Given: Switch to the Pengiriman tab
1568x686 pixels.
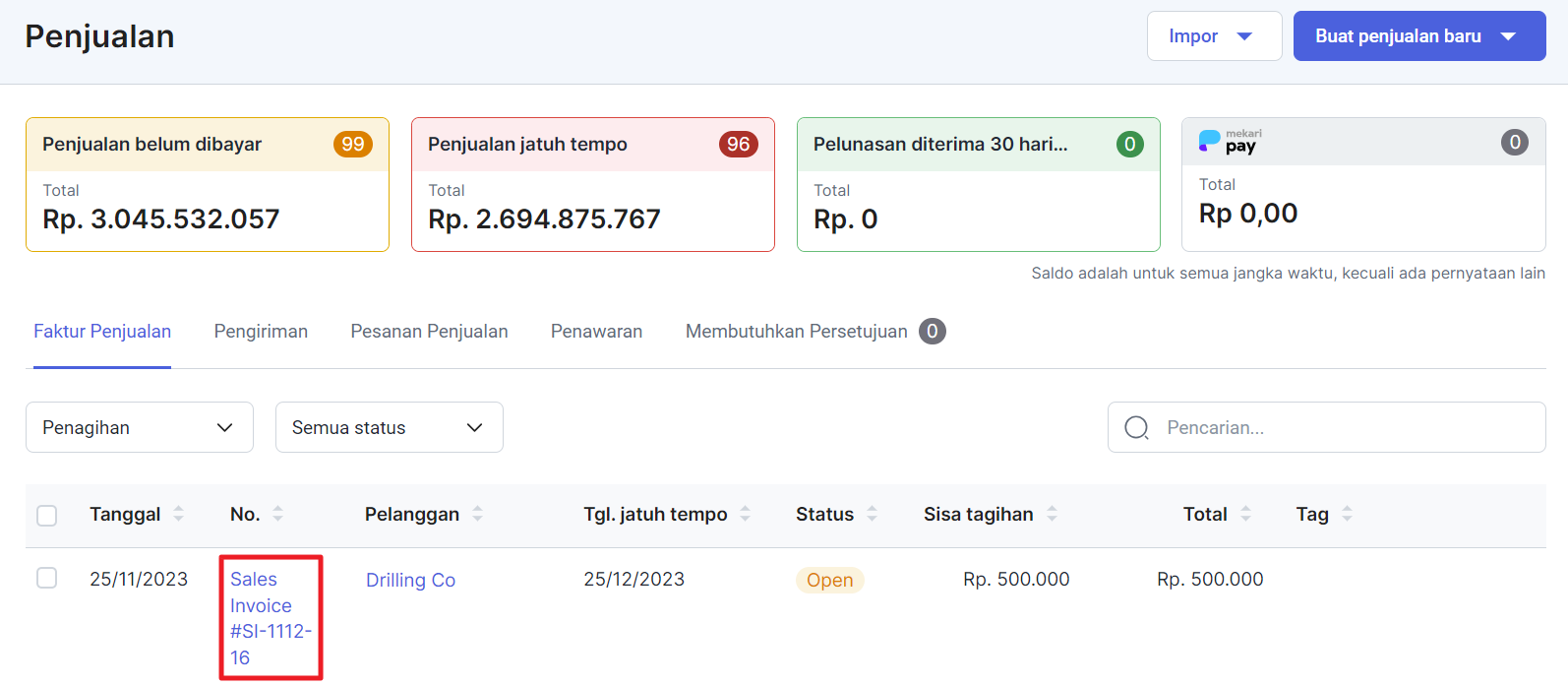Looking at the screenshot, I should pyautogui.click(x=261, y=332).
